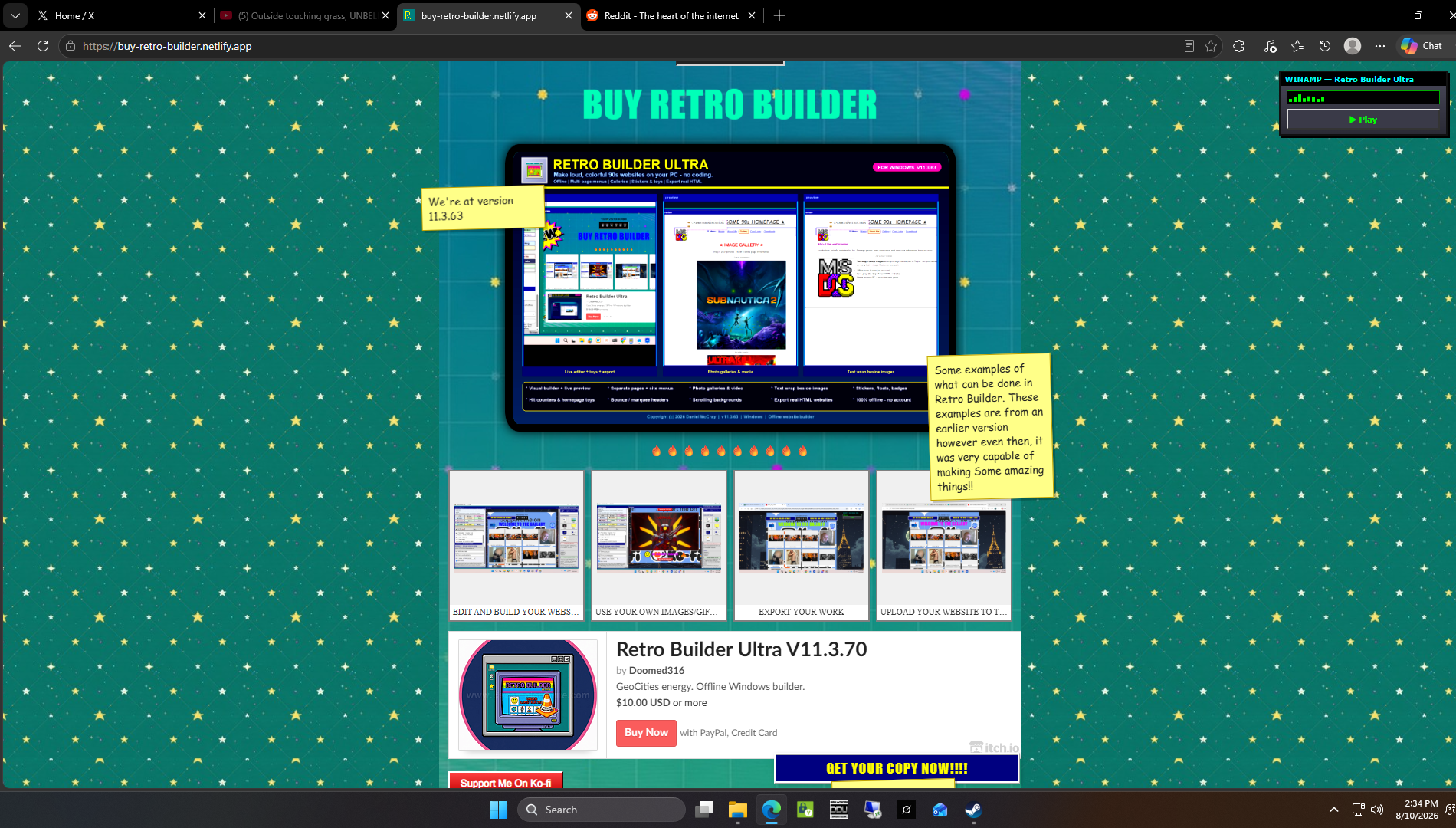Open the black square taskbar app

click(x=907, y=810)
